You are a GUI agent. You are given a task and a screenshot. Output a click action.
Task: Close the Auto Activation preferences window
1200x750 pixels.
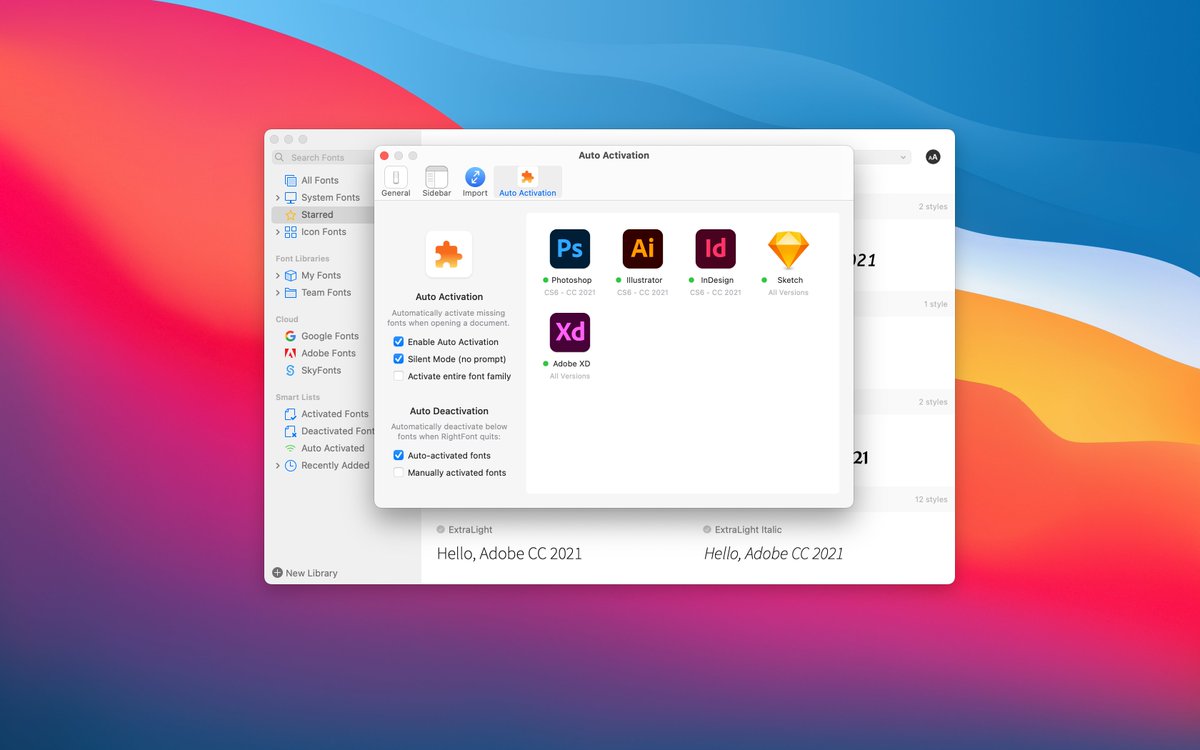click(384, 156)
